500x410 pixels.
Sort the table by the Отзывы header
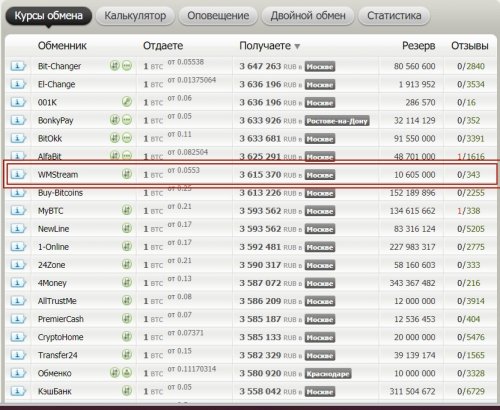point(470,46)
